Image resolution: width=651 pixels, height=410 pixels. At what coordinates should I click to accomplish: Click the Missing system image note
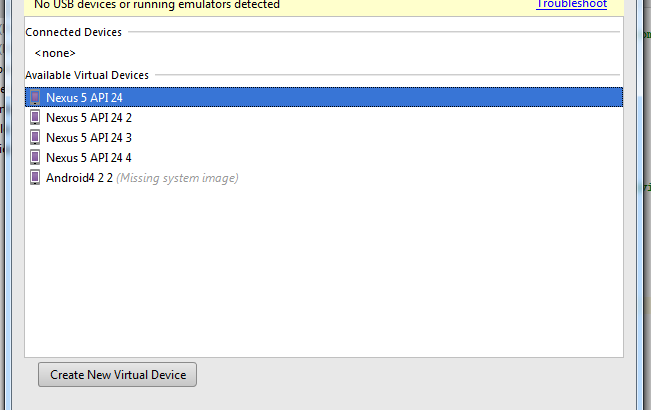point(178,178)
